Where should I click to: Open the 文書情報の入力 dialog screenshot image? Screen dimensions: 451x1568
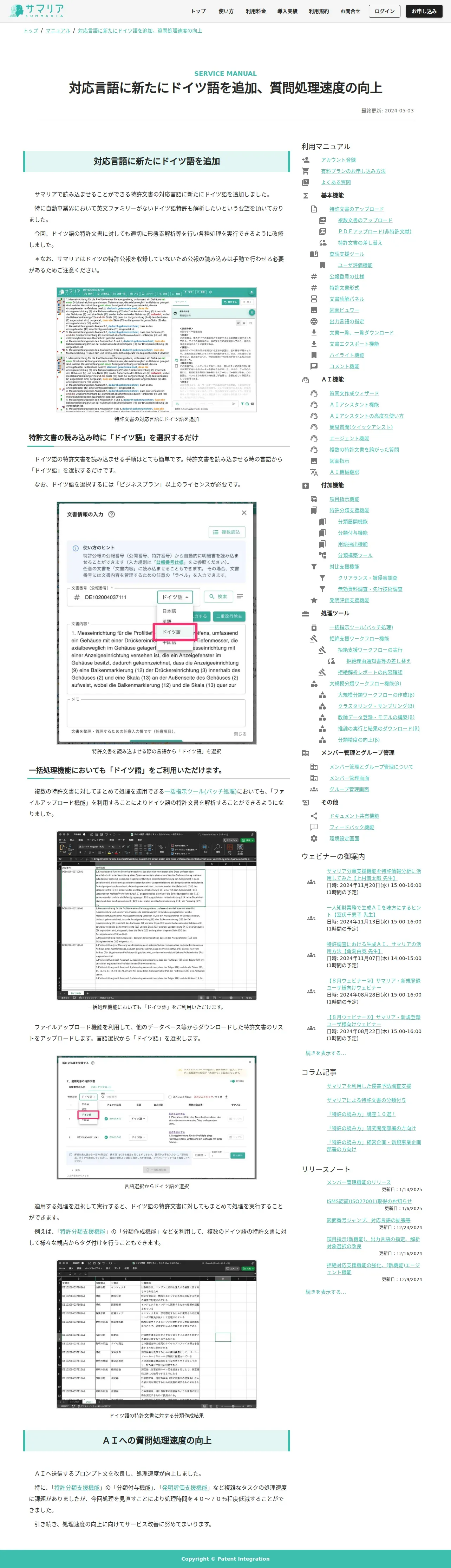point(156,623)
